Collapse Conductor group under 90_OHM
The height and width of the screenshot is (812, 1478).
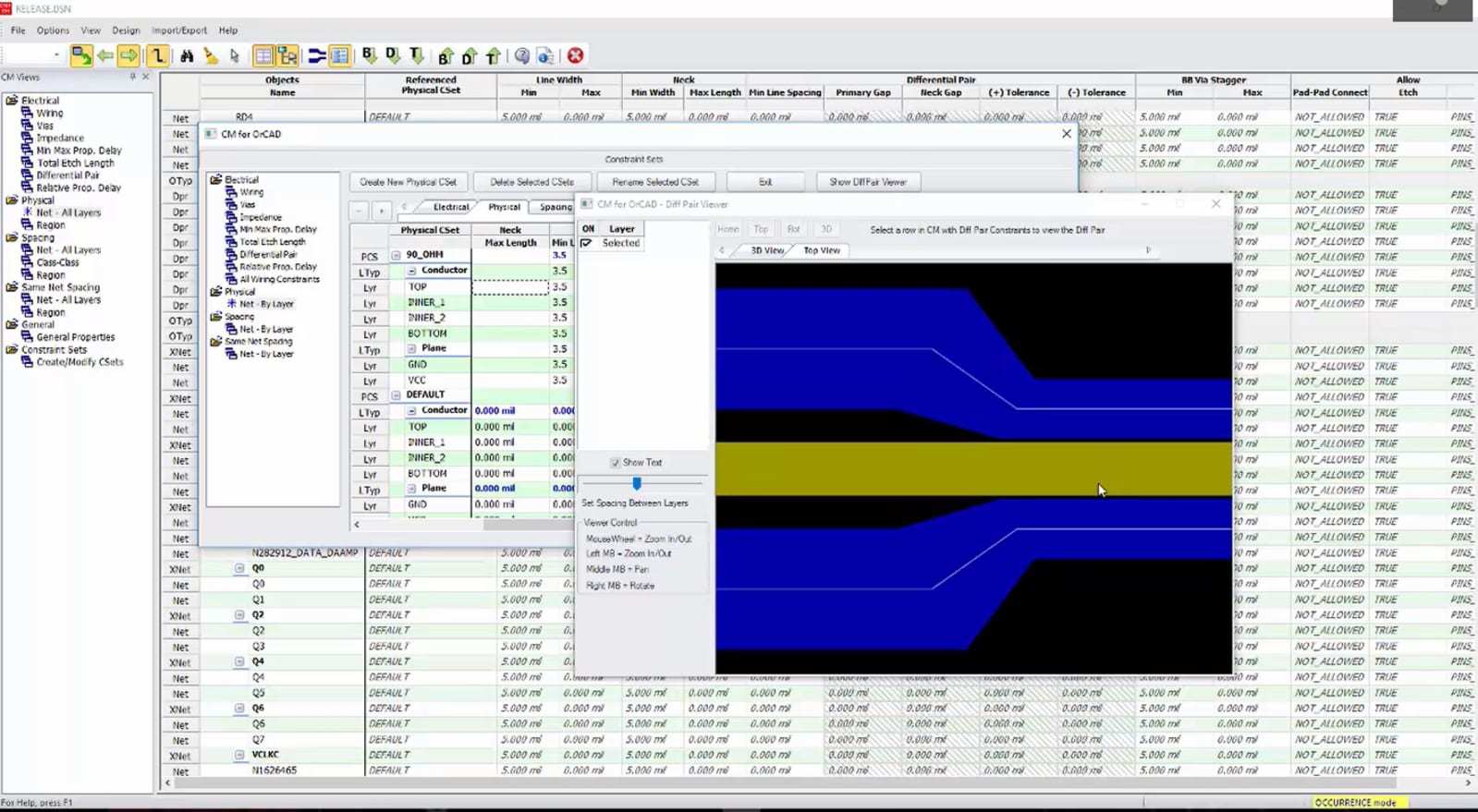tap(411, 271)
